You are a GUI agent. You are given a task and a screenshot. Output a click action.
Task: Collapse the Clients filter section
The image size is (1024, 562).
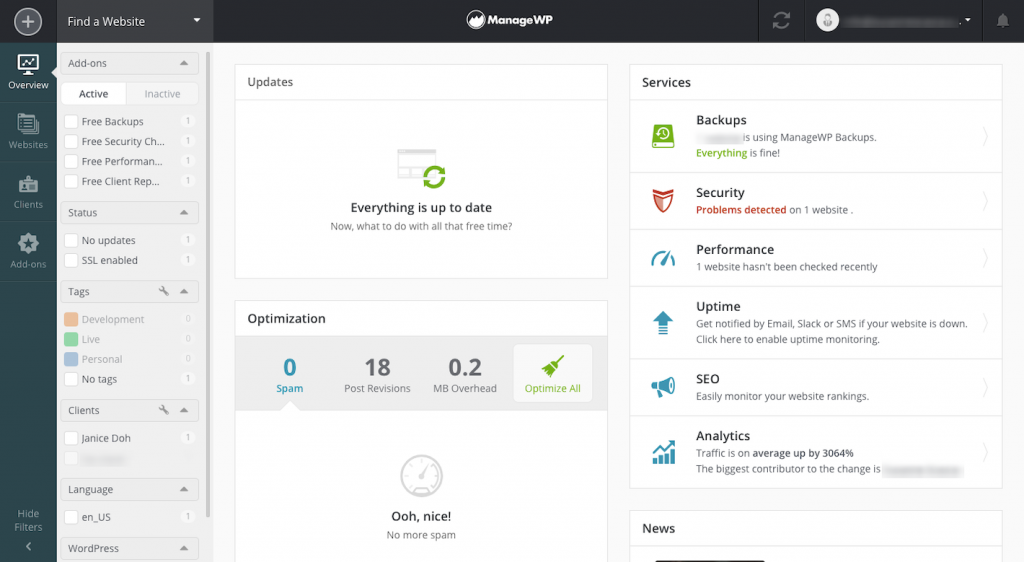point(184,411)
